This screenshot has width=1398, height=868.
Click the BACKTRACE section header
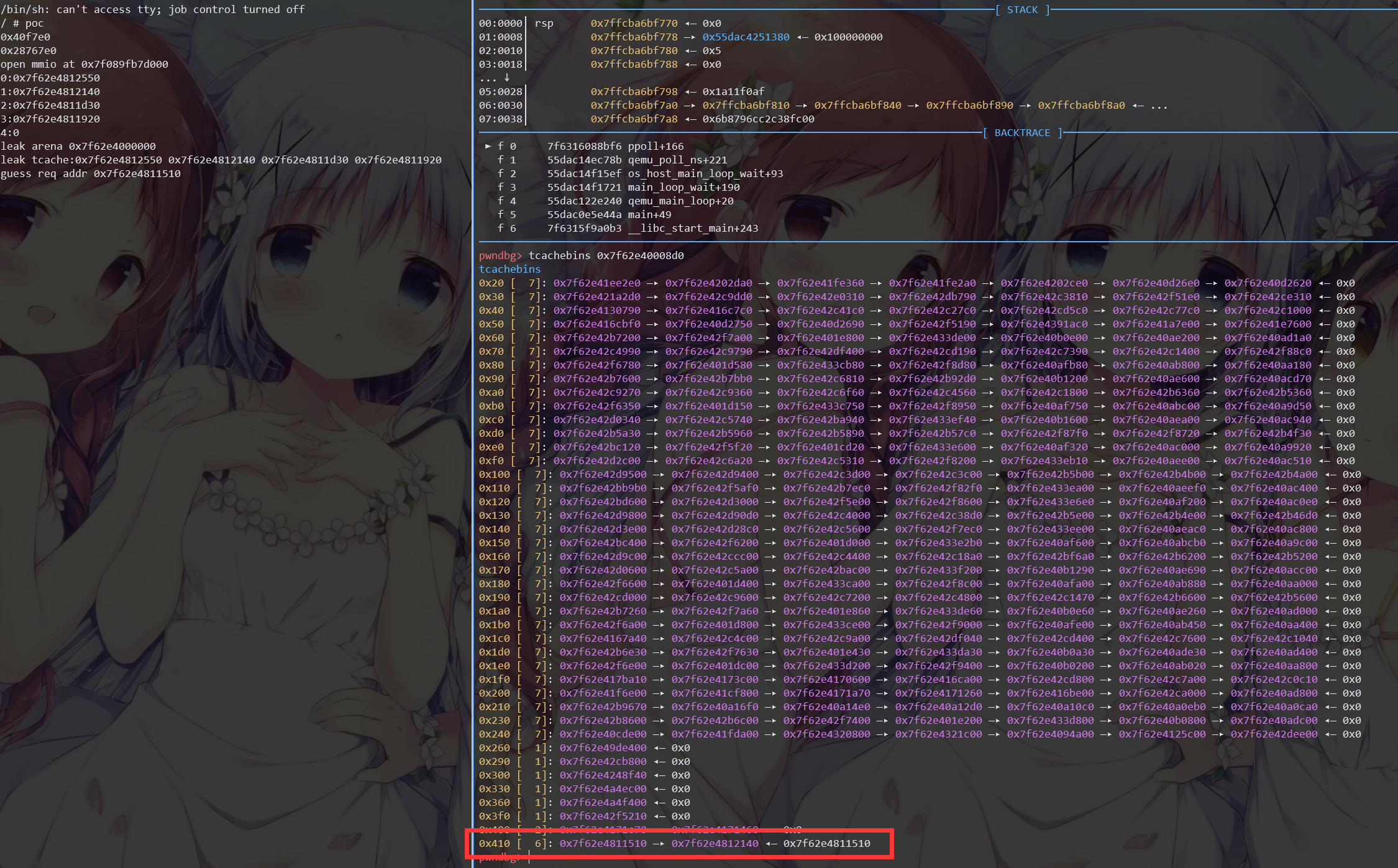tap(1022, 132)
